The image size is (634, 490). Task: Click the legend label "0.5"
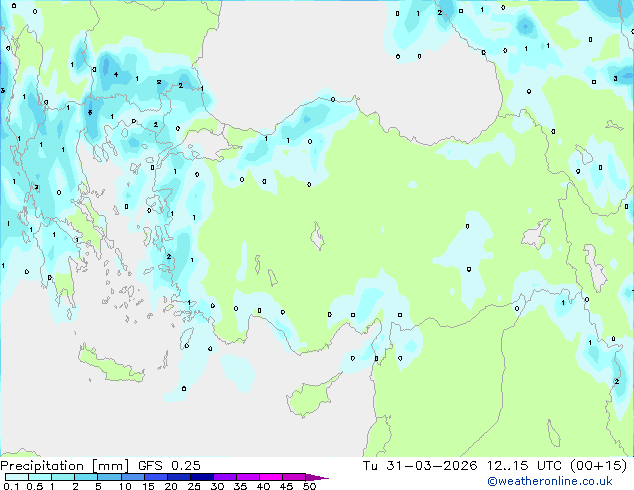pos(34,486)
